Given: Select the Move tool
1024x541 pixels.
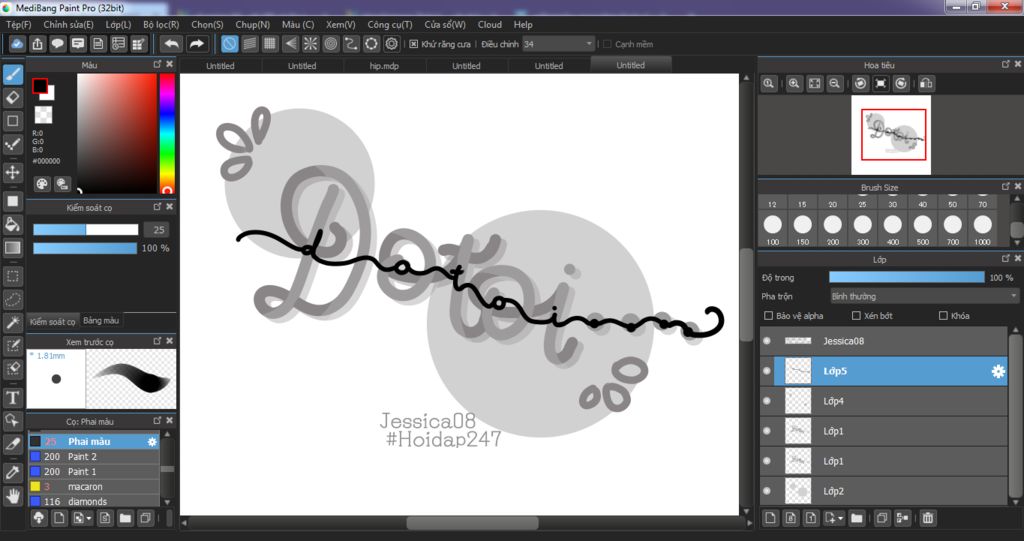Looking at the screenshot, I should point(12,172).
